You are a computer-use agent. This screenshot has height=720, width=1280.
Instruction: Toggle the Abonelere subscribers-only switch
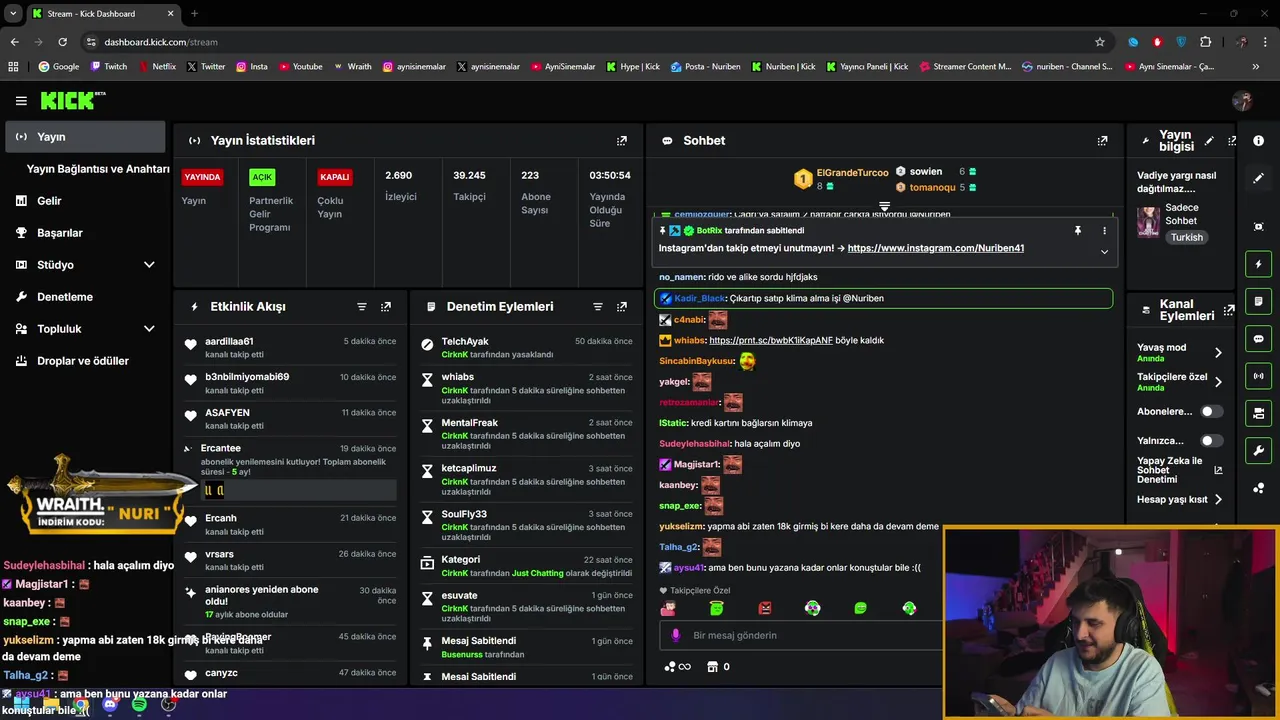(x=1211, y=412)
